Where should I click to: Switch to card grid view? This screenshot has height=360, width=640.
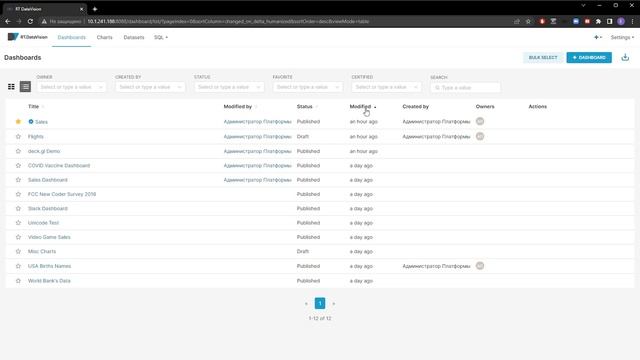[11, 87]
